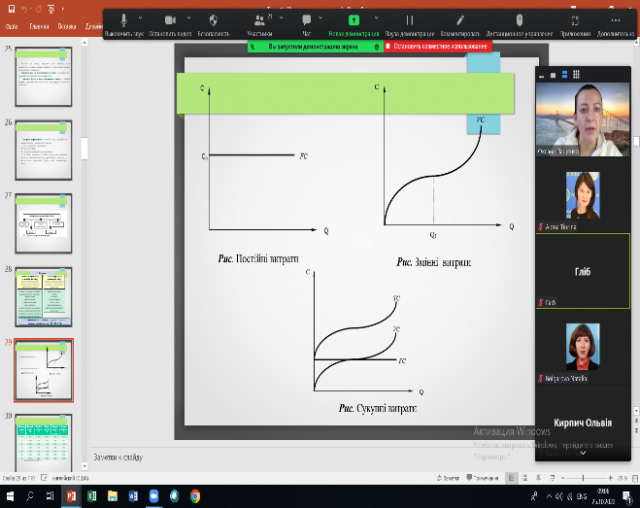The height and width of the screenshot is (508, 640).
Task: Open Word from the taskbar
Action: click(133, 496)
